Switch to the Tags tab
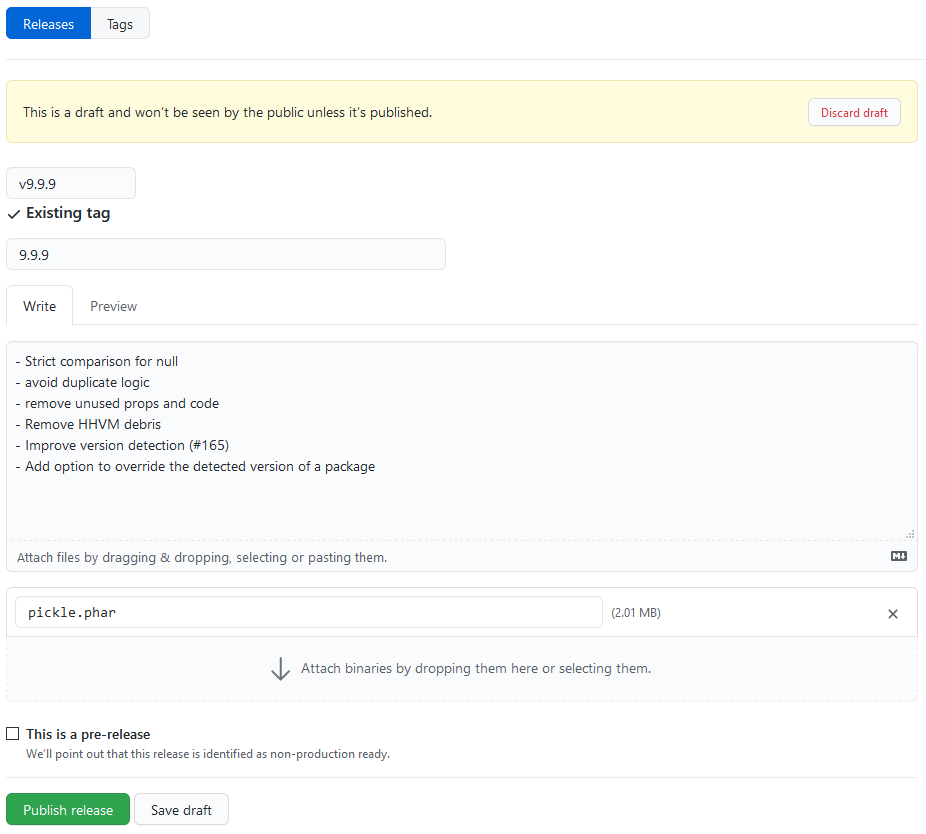Viewport: 926px width, 834px height. tap(119, 23)
